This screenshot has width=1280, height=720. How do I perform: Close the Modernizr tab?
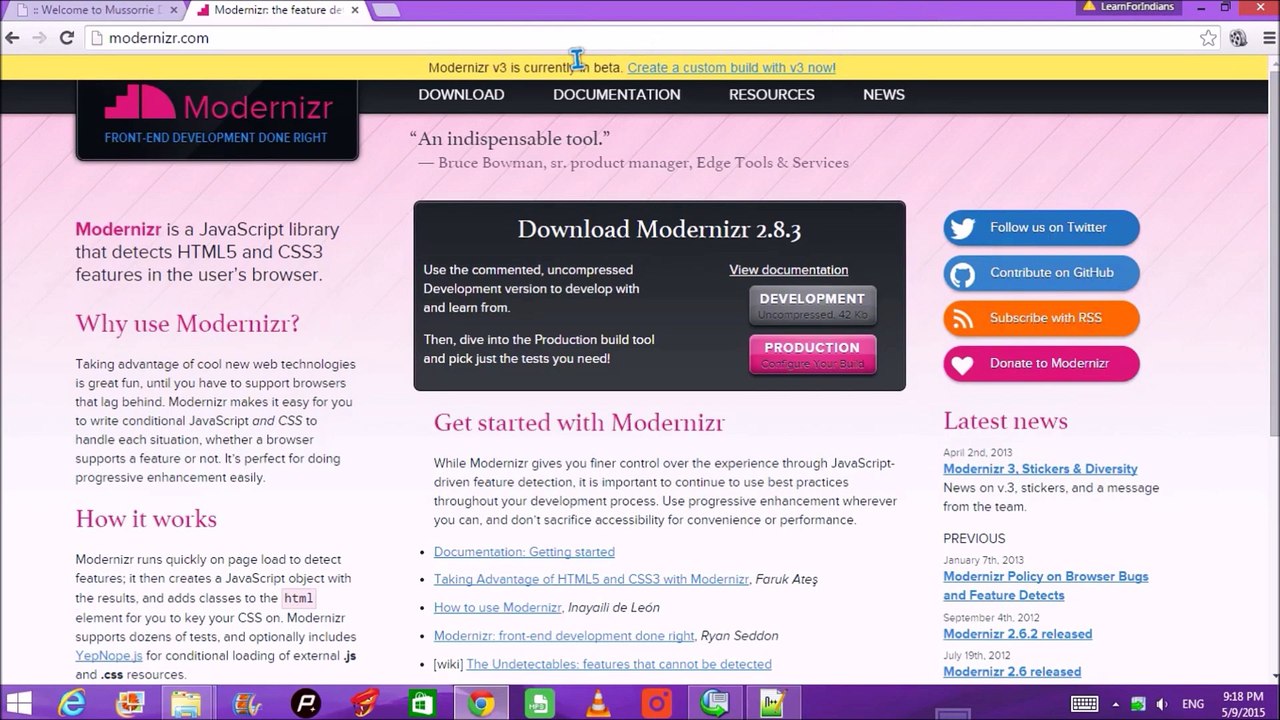click(x=354, y=10)
